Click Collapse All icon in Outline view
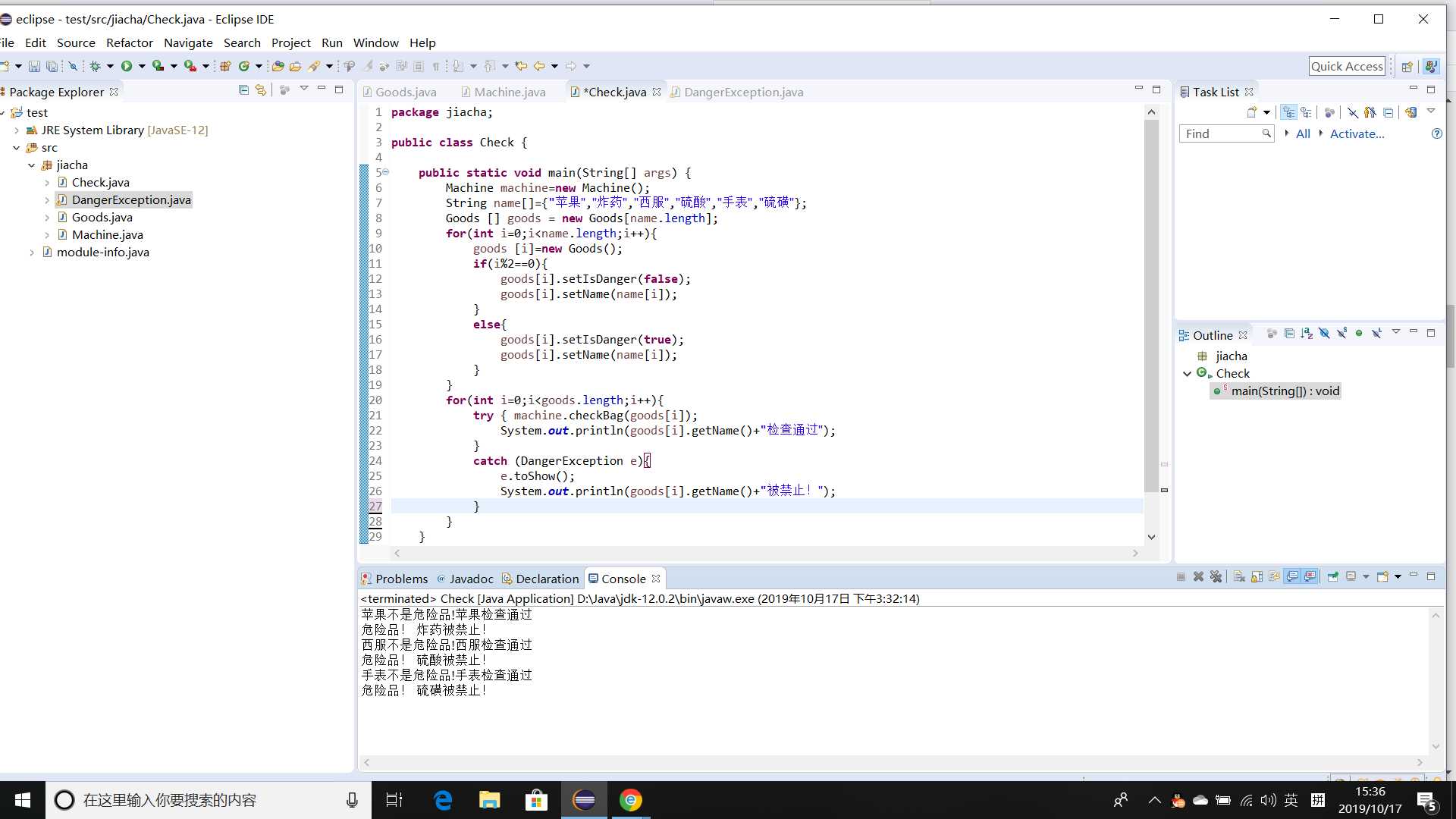This screenshot has width=1456, height=819. [x=1289, y=334]
